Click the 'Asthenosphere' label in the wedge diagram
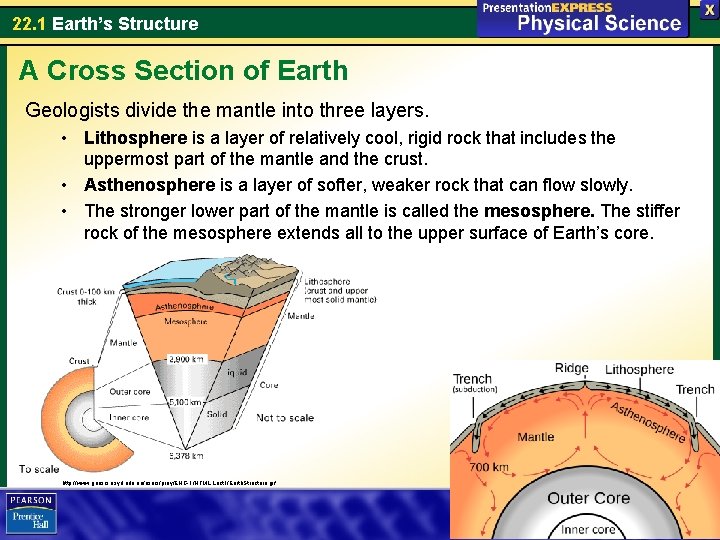Image resolution: width=720 pixels, height=540 pixels. pyautogui.click(x=185, y=306)
